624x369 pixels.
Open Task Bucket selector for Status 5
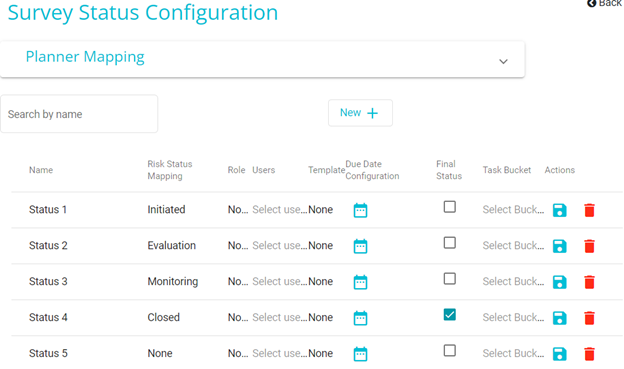pos(513,353)
